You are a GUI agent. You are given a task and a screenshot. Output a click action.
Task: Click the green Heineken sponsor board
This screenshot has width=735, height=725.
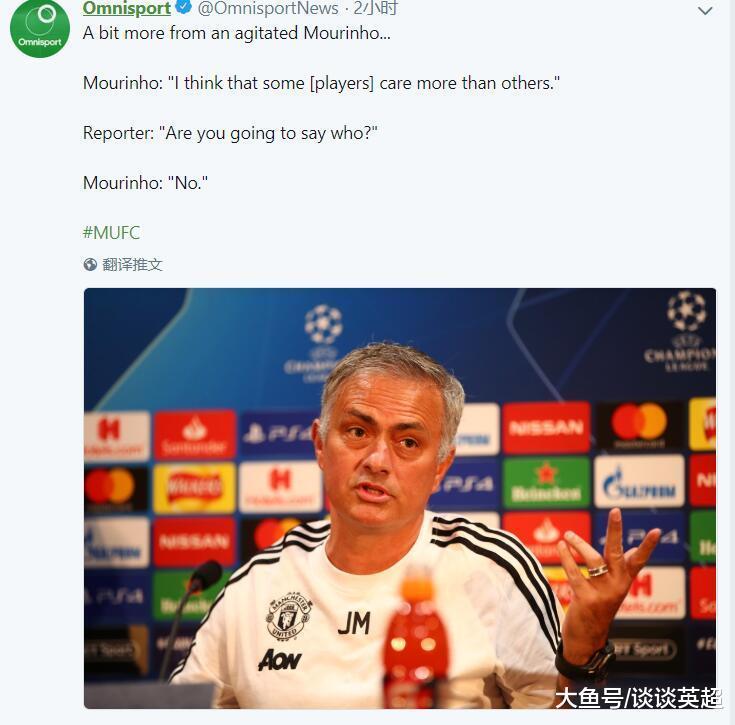tap(546, 484)
